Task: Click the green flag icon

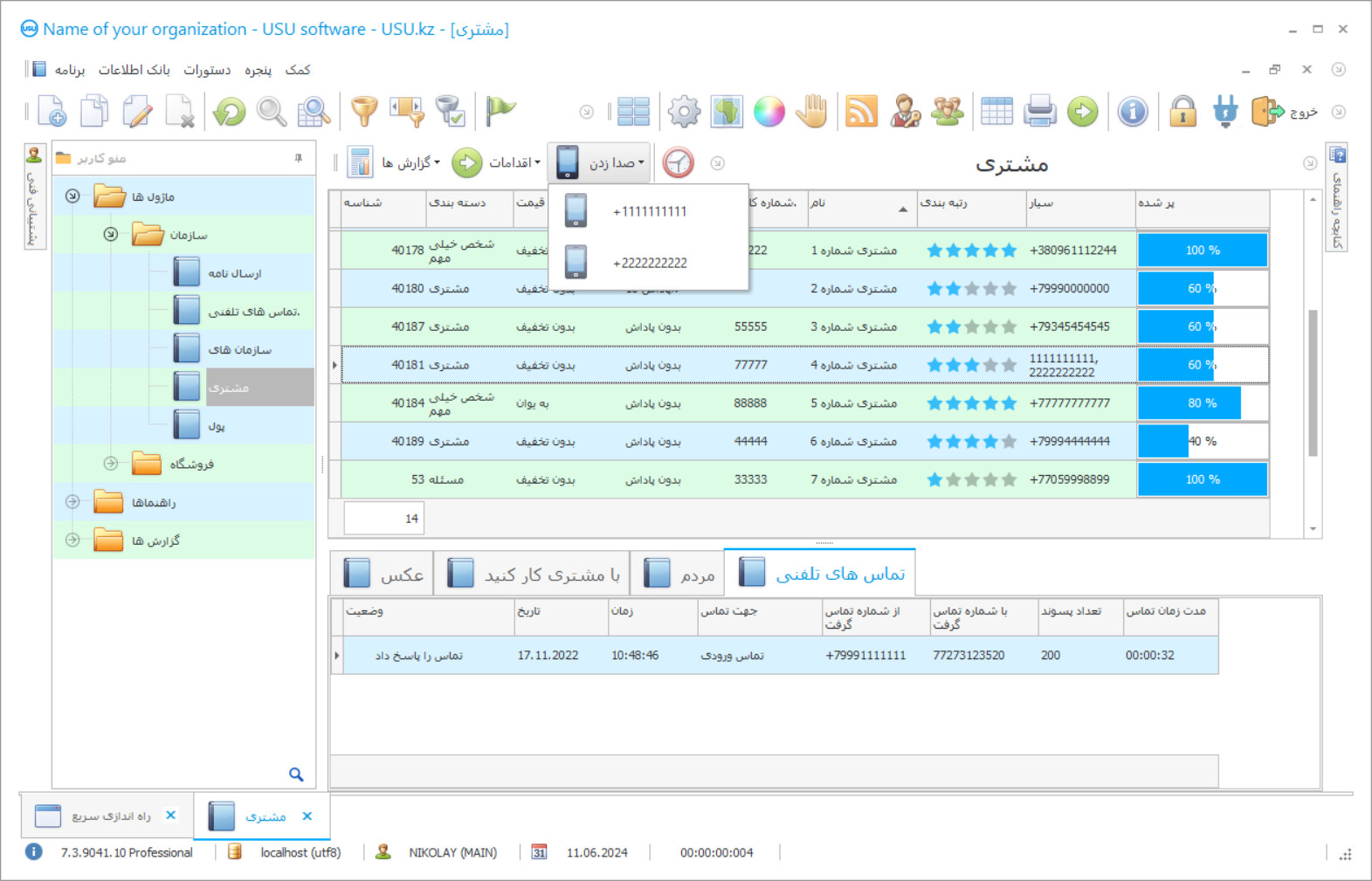Action: pos(500,111)
